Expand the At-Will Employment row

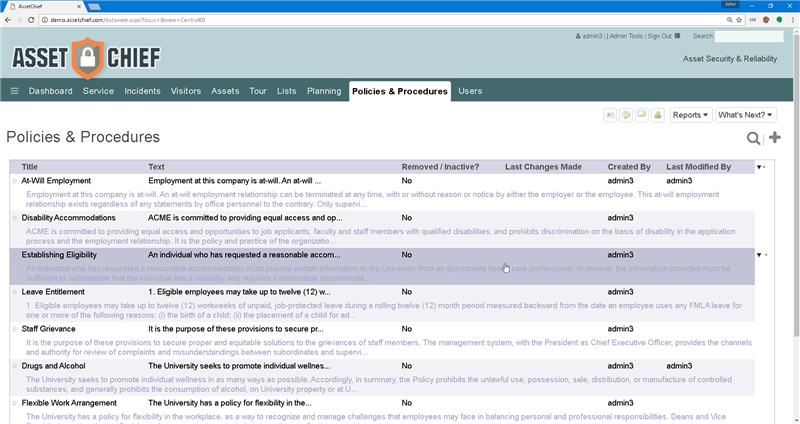[x=15, y=181]
